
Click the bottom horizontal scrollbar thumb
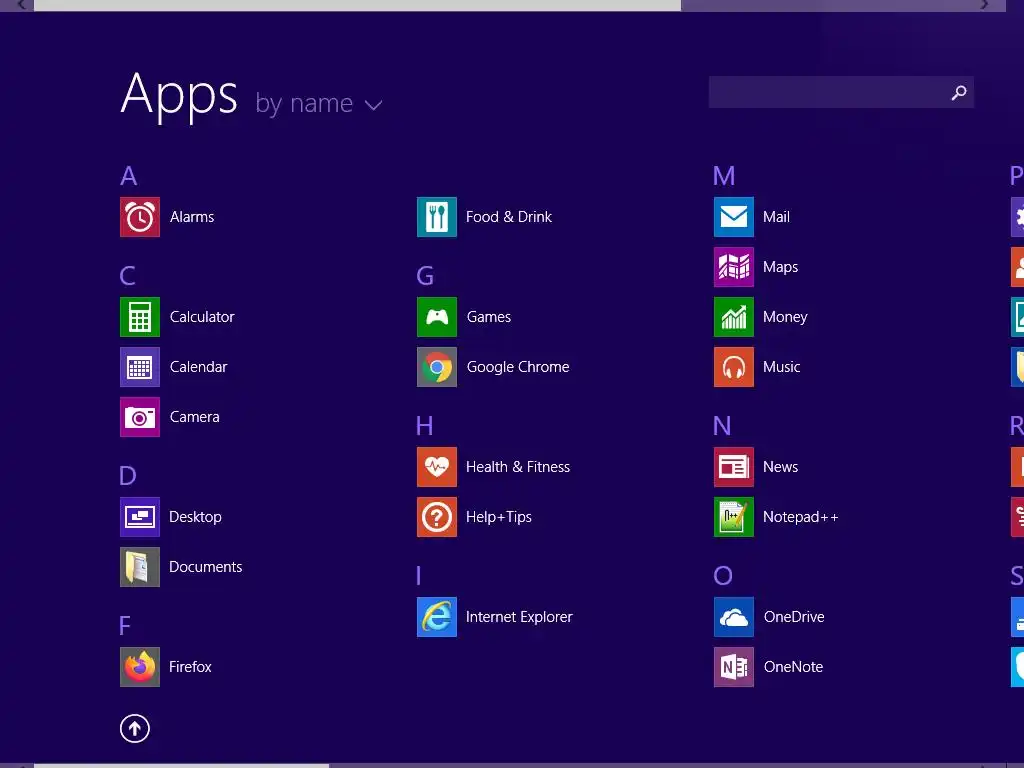click(x=182, y=765)
